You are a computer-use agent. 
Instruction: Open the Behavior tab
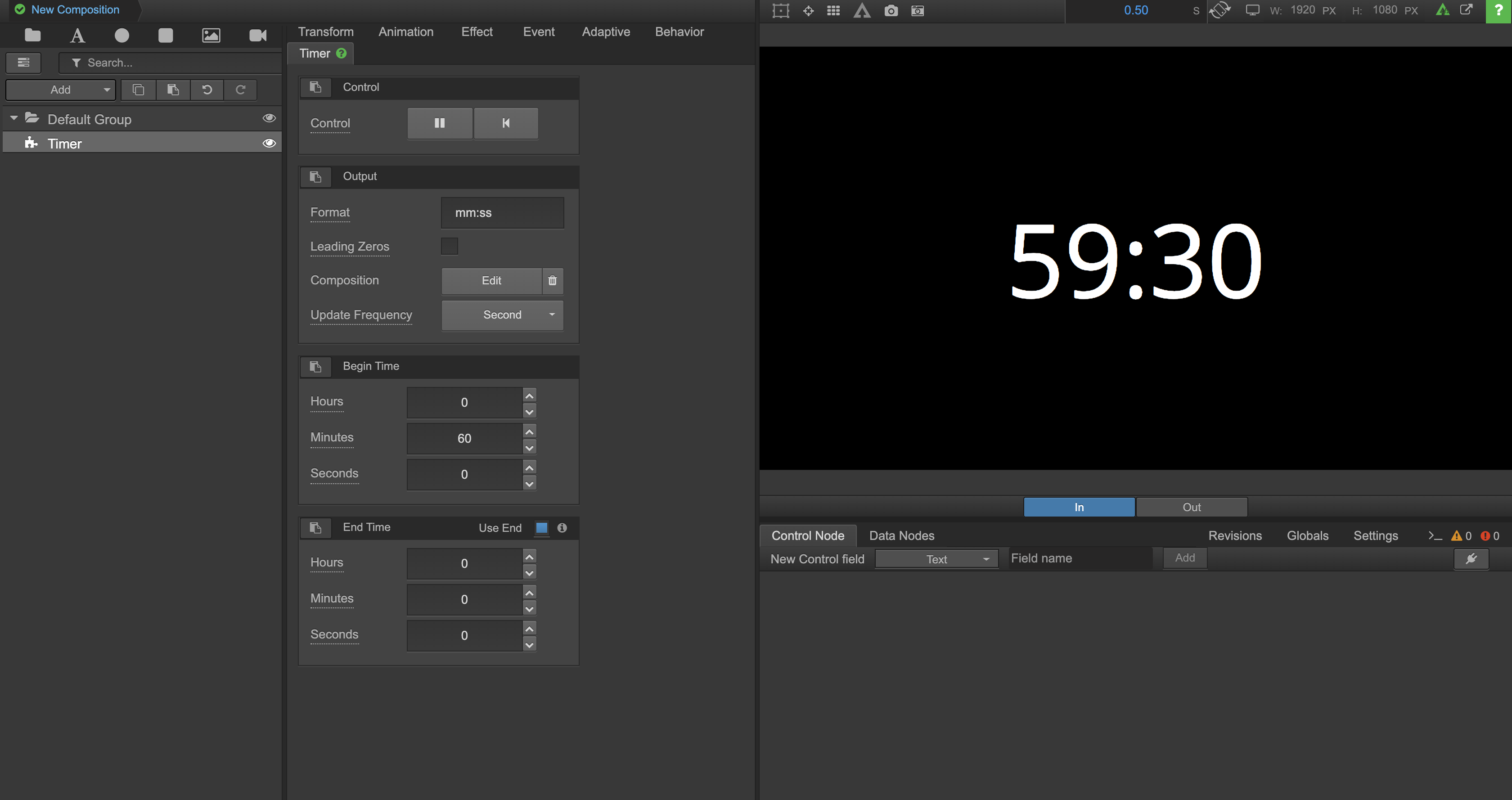click(x=679, y=31)
